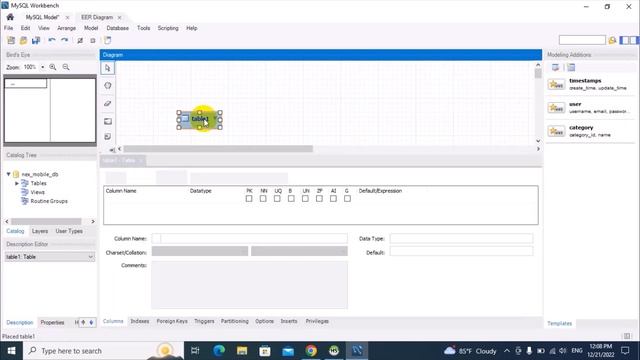Click the Home screen icon
The image size is (640, 360).
point(10,17)
